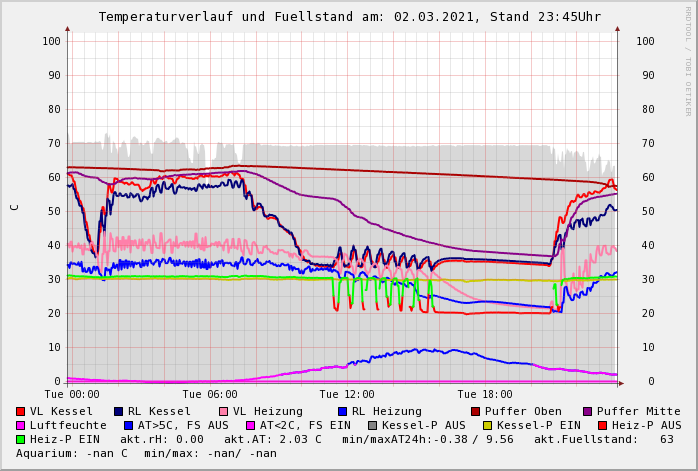Pick the blue RL Heizung legend swatch

click(x=341, y=411)
